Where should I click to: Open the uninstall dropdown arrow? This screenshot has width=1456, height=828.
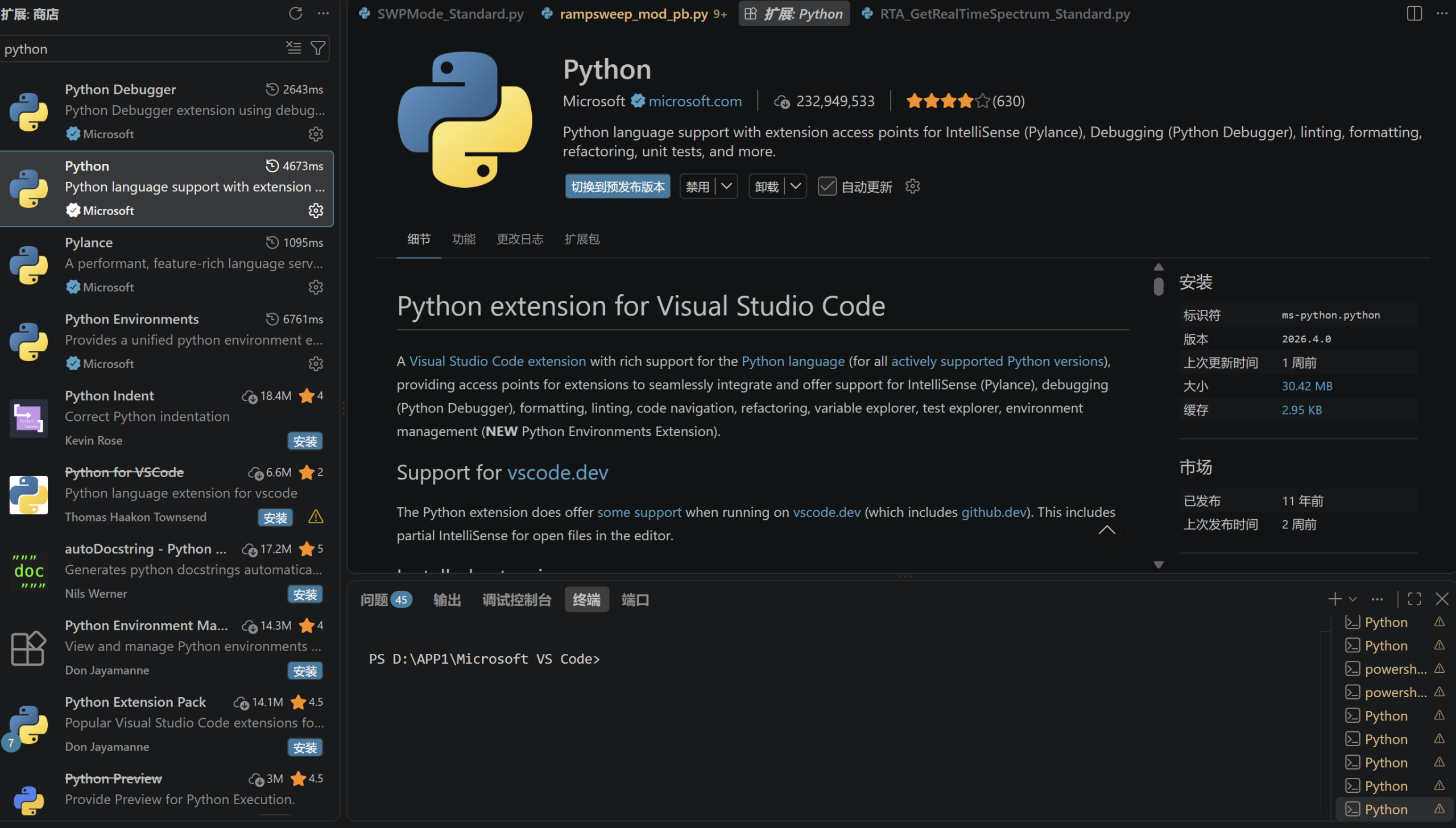(796, 187)
